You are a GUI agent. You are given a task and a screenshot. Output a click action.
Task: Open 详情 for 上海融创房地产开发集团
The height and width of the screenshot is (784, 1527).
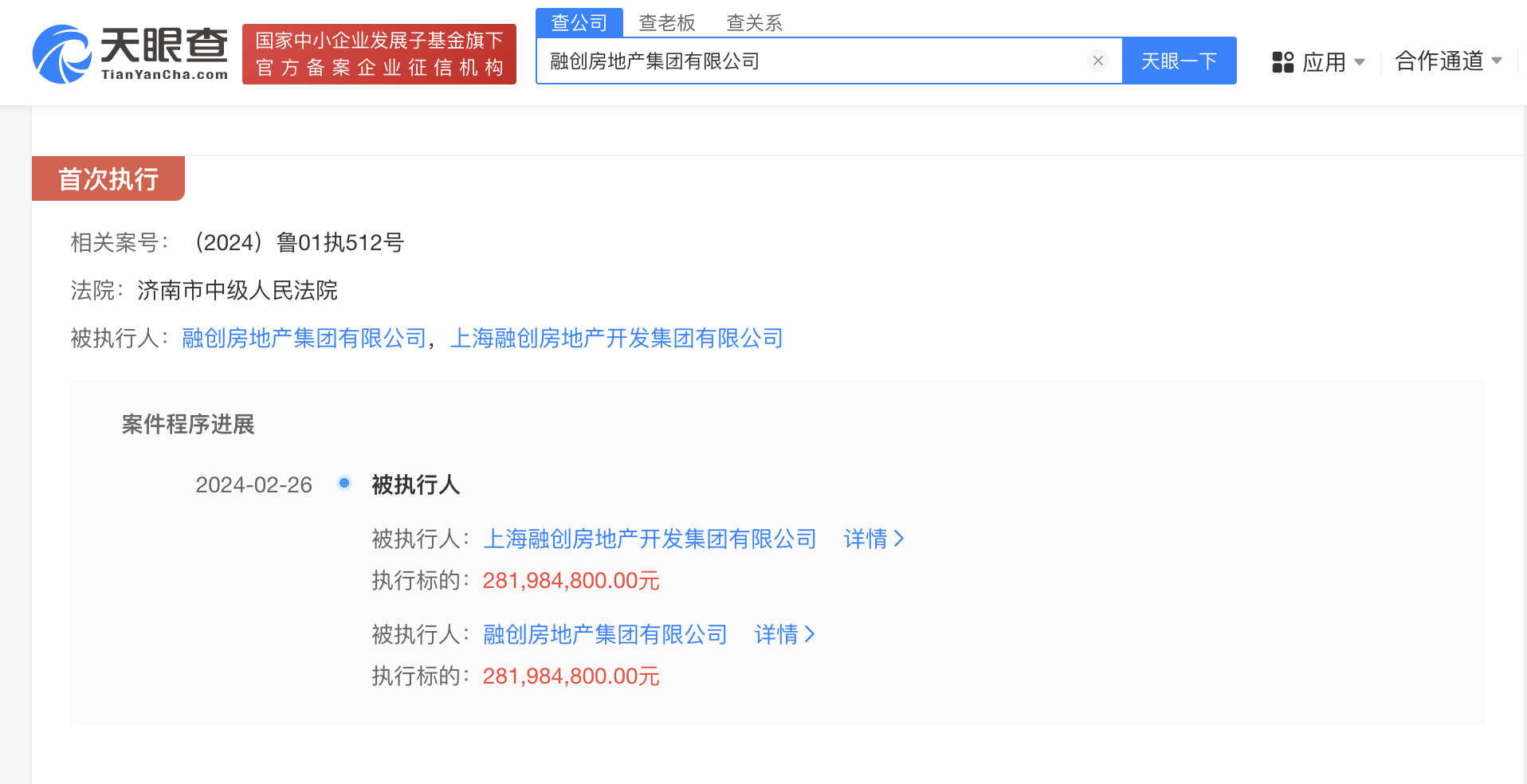pyautogui.click(x=866, y=539)
